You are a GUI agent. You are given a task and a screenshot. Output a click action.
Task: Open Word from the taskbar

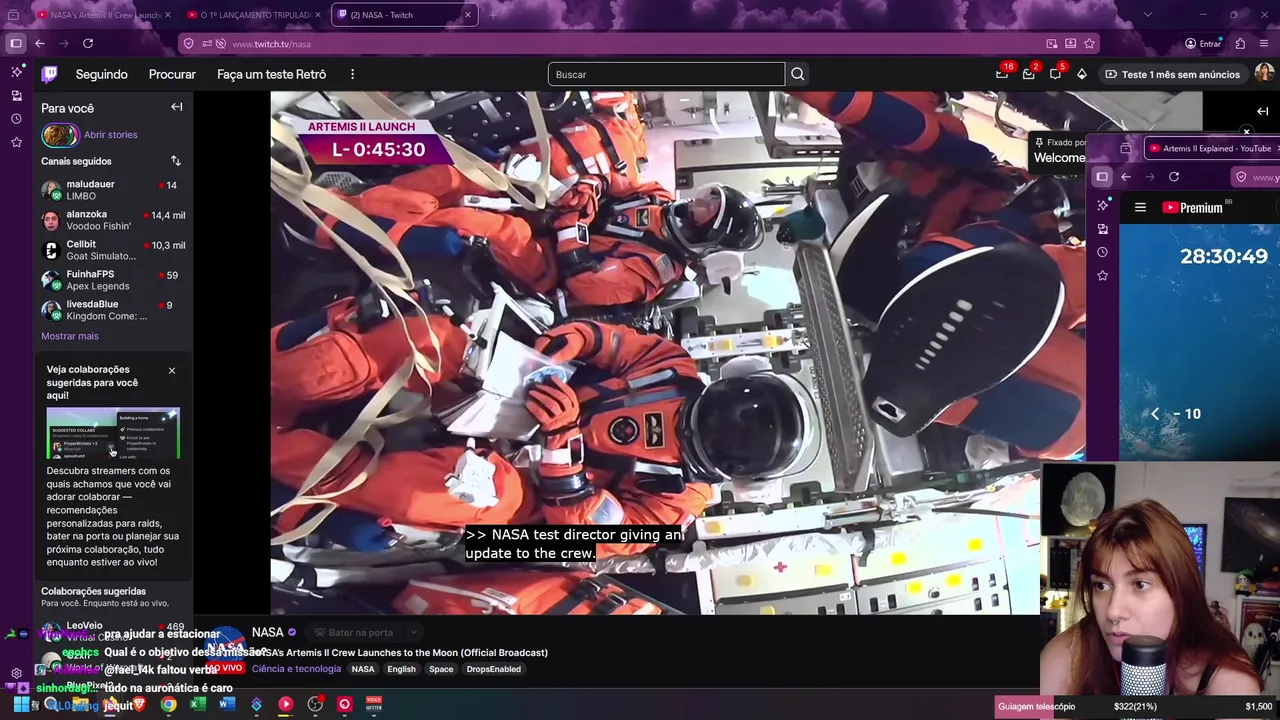tap(226, 704)
